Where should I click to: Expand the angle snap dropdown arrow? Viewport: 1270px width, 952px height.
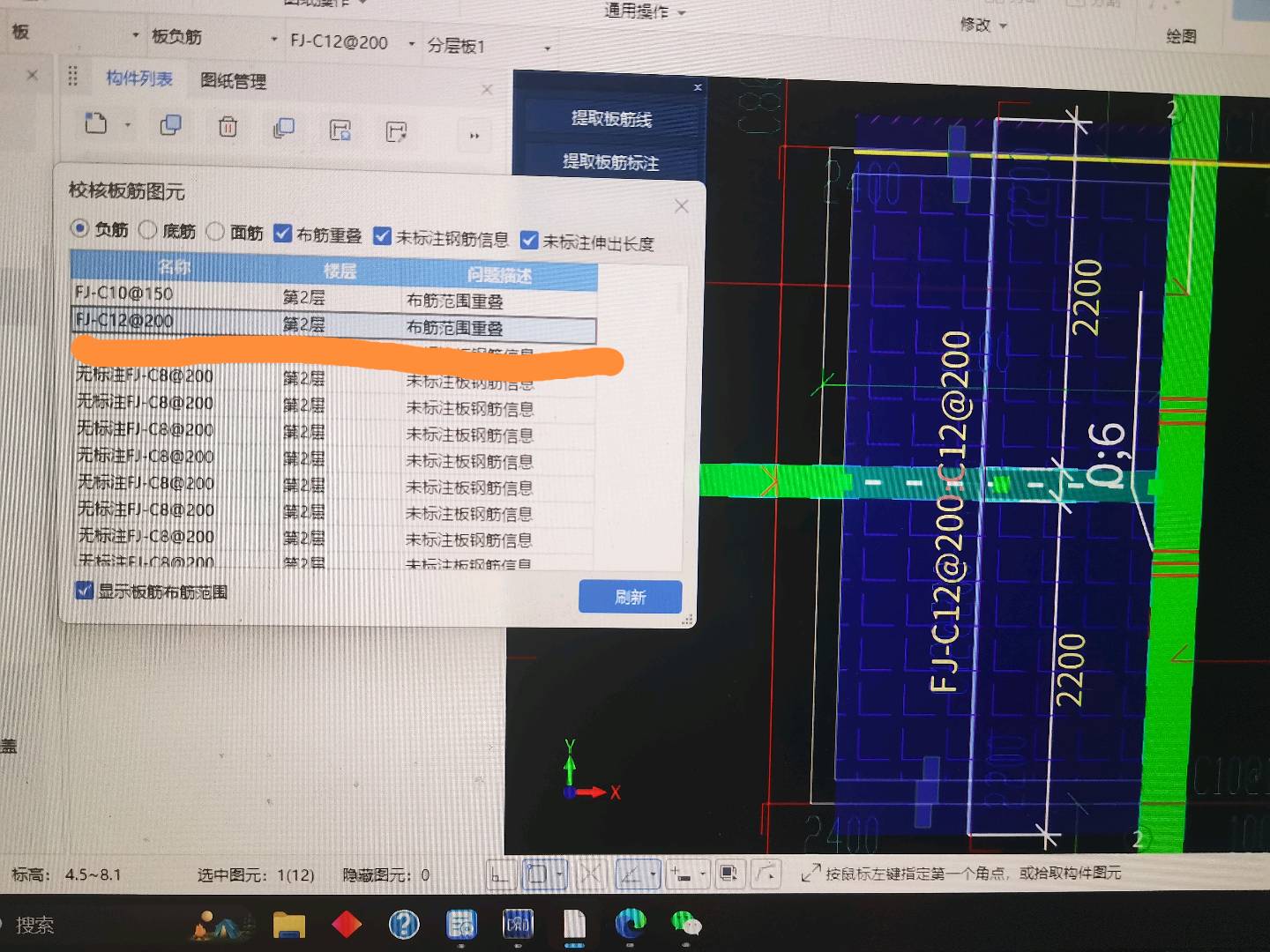[x=654, y=874]
